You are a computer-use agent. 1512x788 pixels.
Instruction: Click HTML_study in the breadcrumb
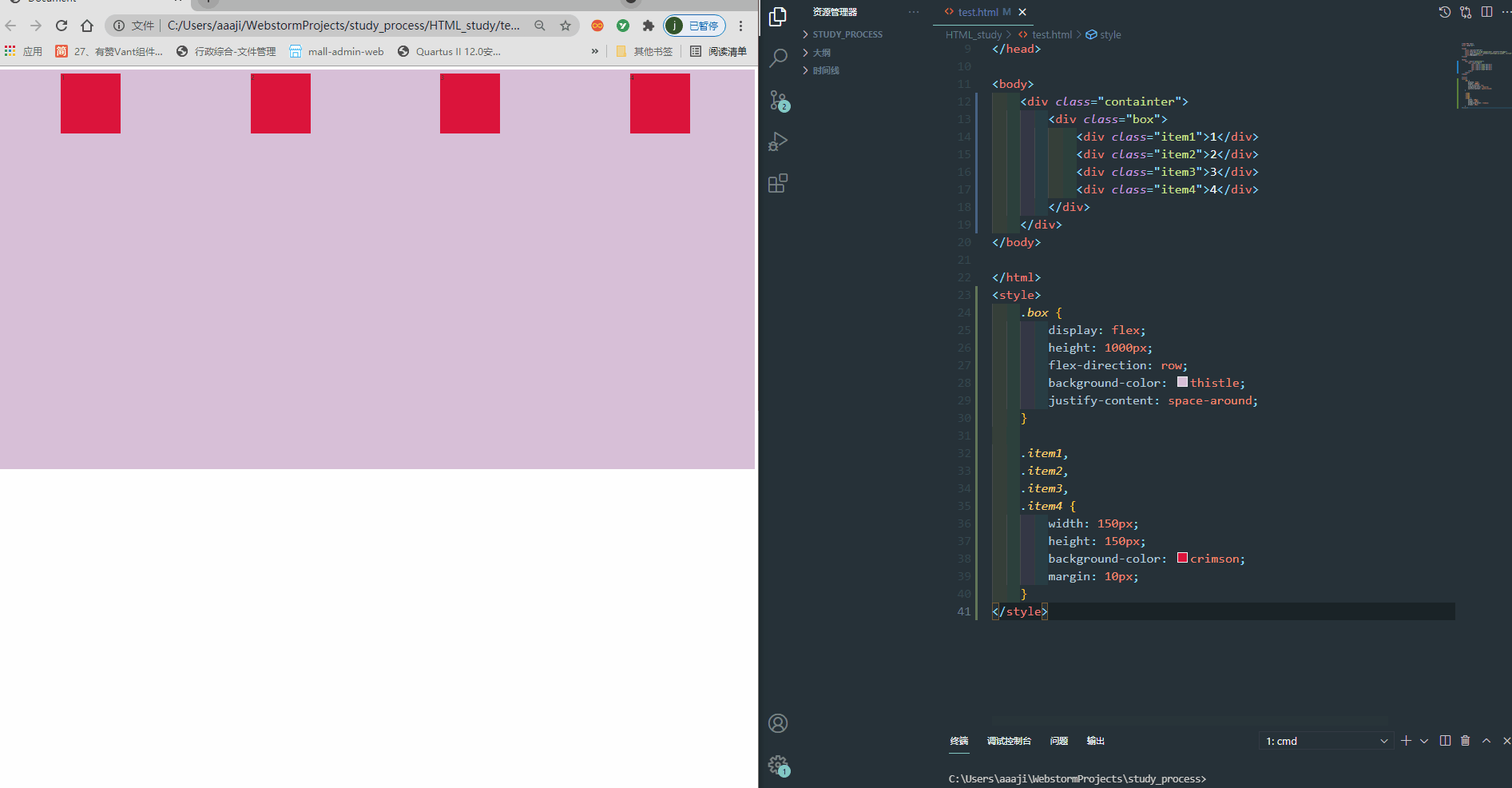pos(973,34)
